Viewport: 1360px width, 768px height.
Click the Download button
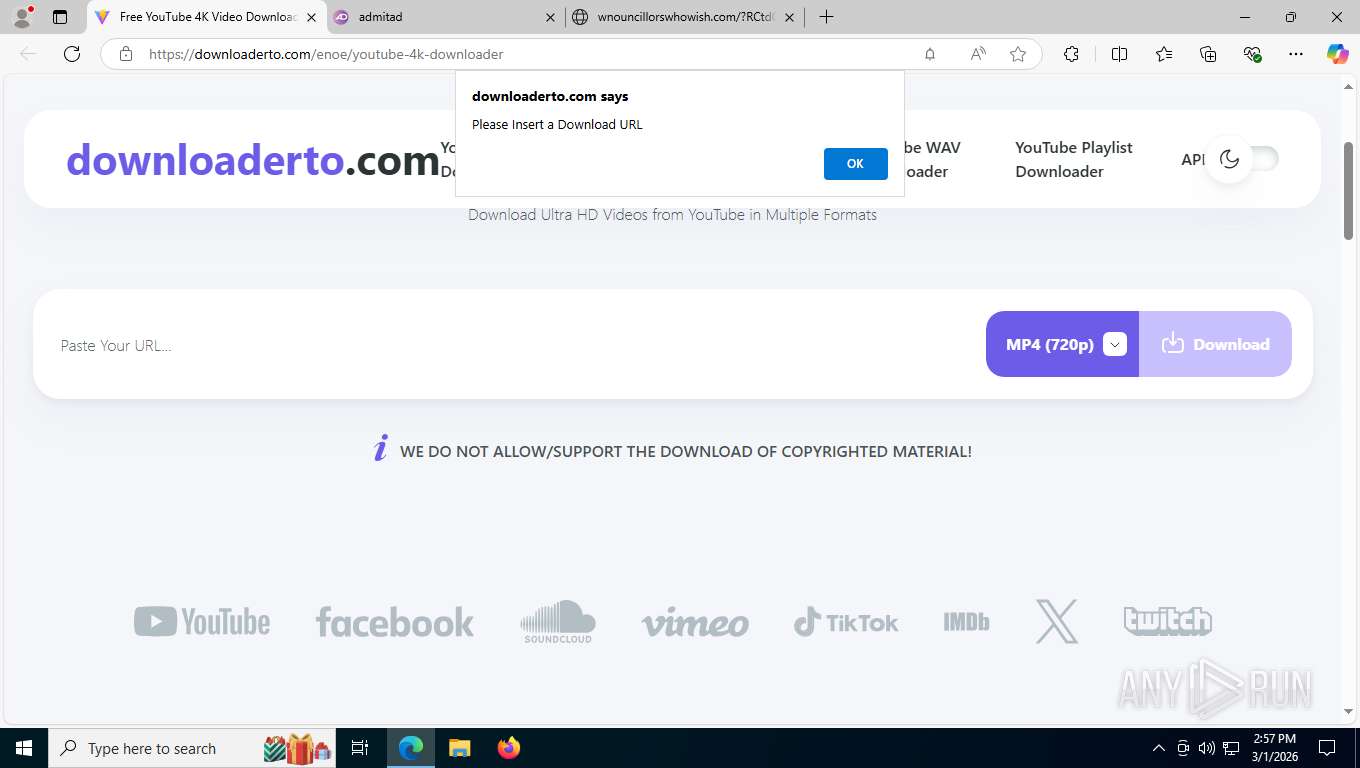point(1215,344)
